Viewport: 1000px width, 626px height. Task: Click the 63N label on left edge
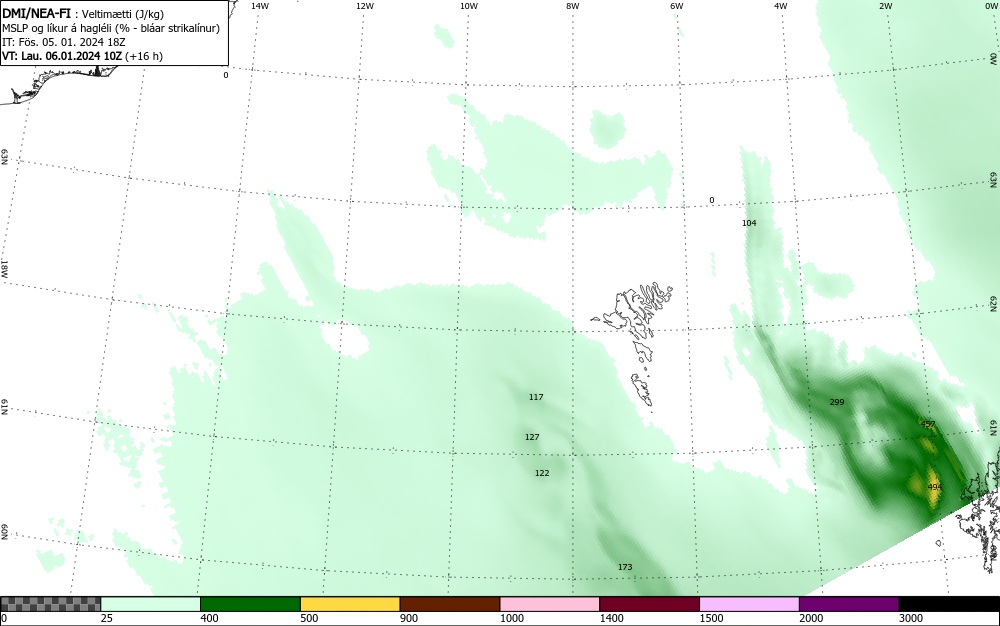tap(5, 157)
